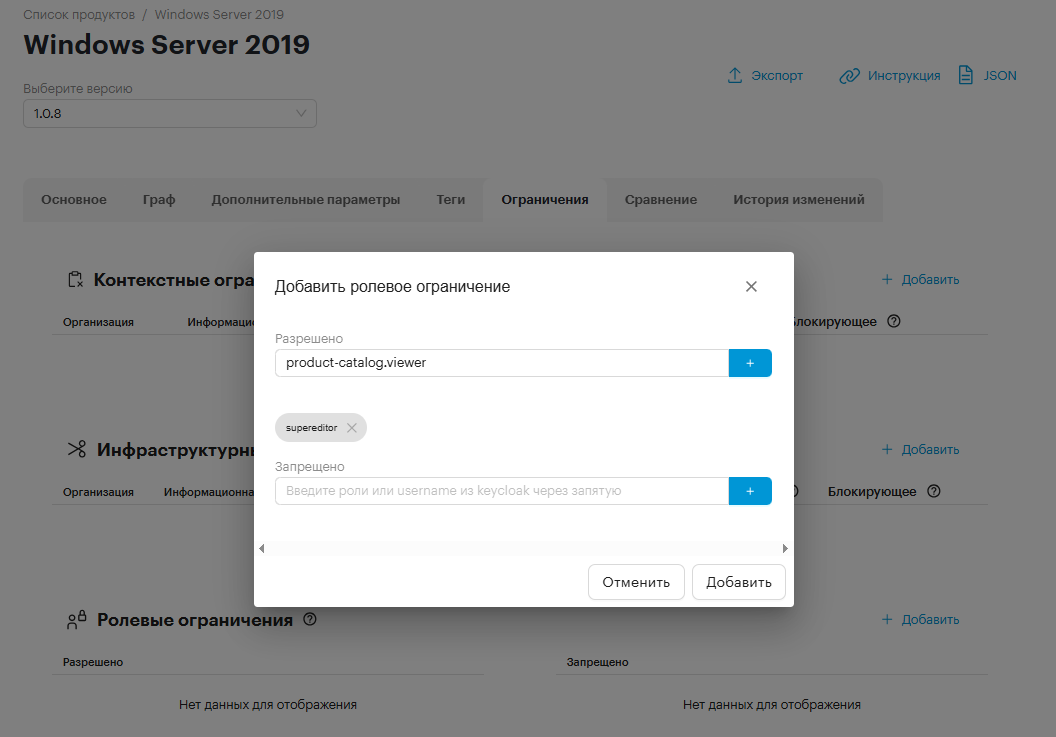The image size is (1056, 737).
Task: Open the История изменений tab
Action: click(799, 199)
